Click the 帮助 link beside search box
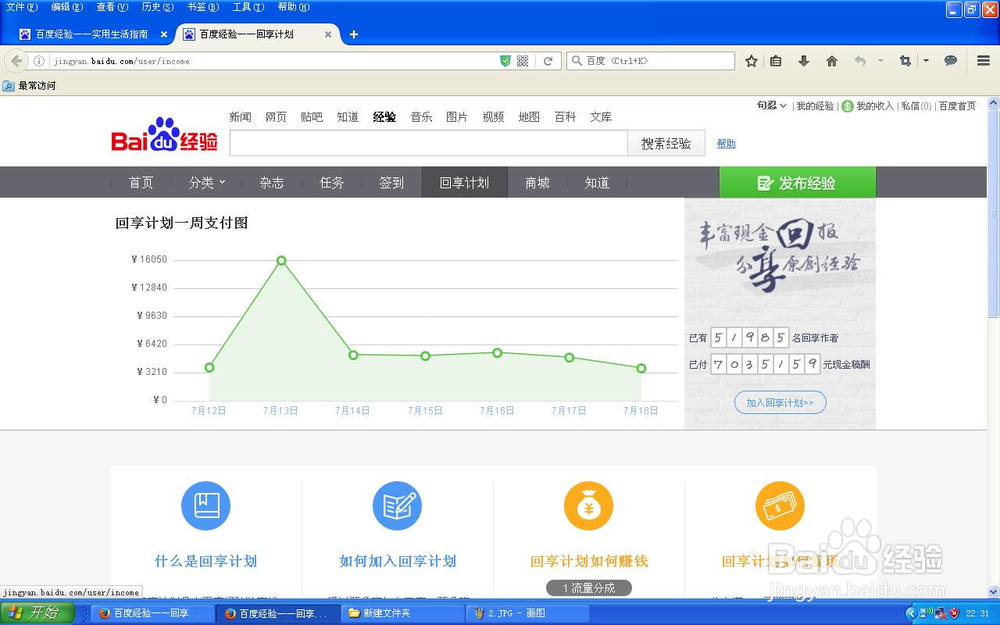This screenshot has width=1000, height=625. (726, 144)
